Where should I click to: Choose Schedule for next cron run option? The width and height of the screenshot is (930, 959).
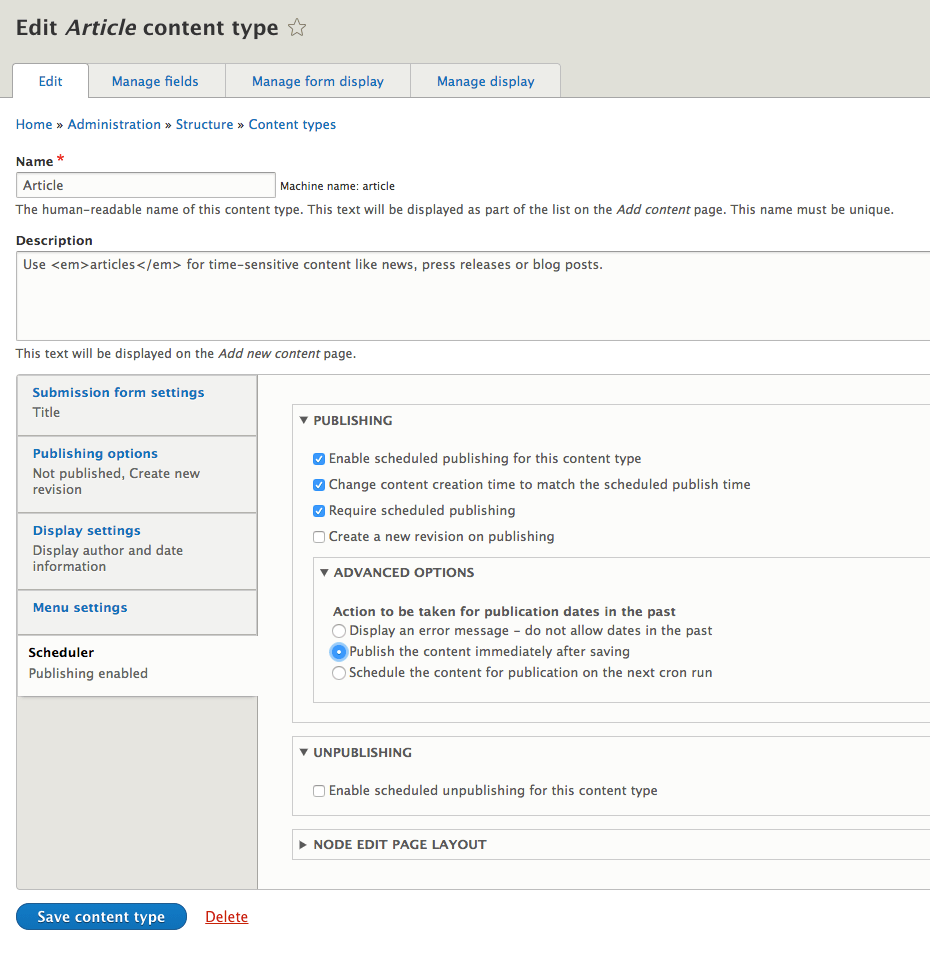click(x=339, y=673)
